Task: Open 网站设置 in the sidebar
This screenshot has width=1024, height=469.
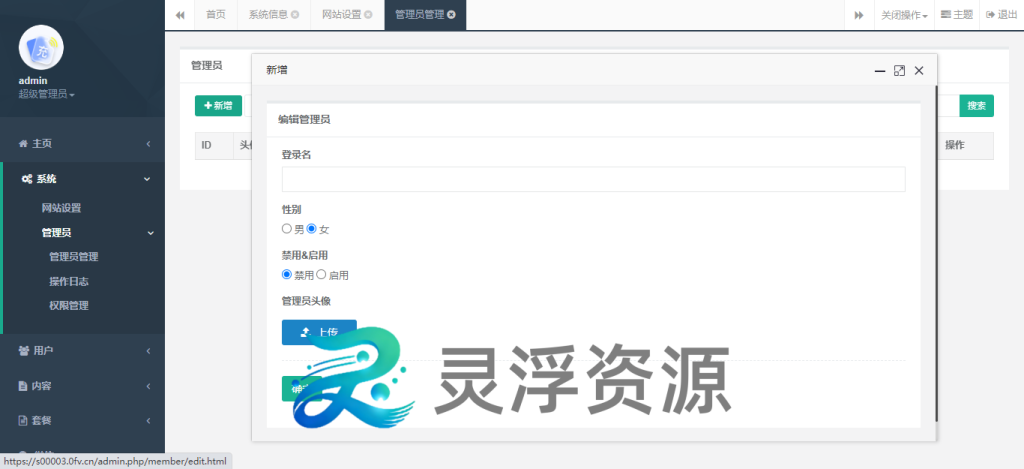Action: (61, 208)
